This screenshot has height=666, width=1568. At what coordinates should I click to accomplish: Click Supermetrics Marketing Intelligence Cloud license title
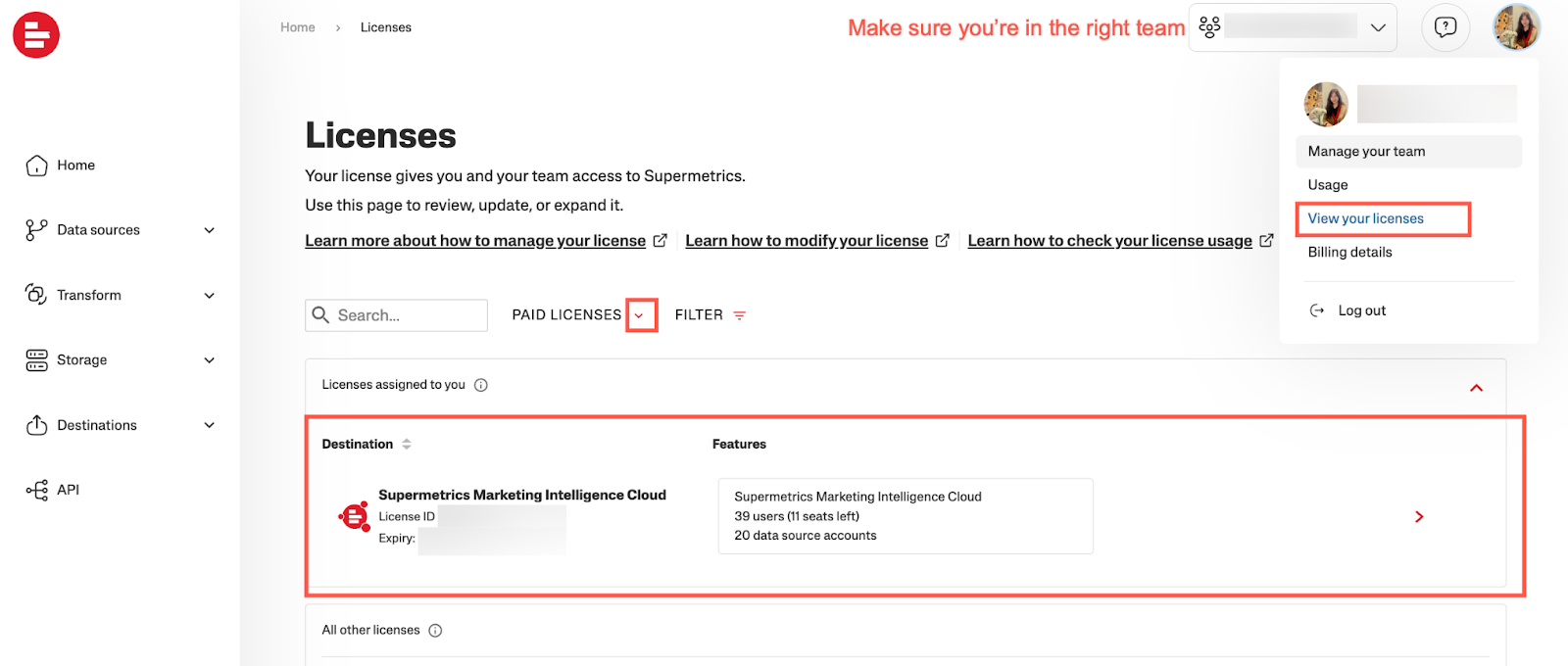522,496
